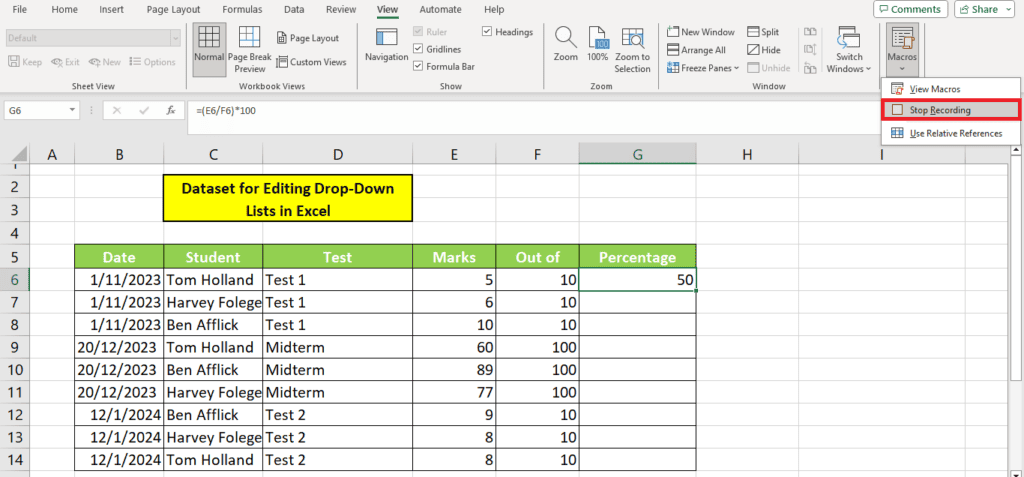Click the Share button
Image resolution: width=1024 pixels, height=477 pixels.
[984, 9]
